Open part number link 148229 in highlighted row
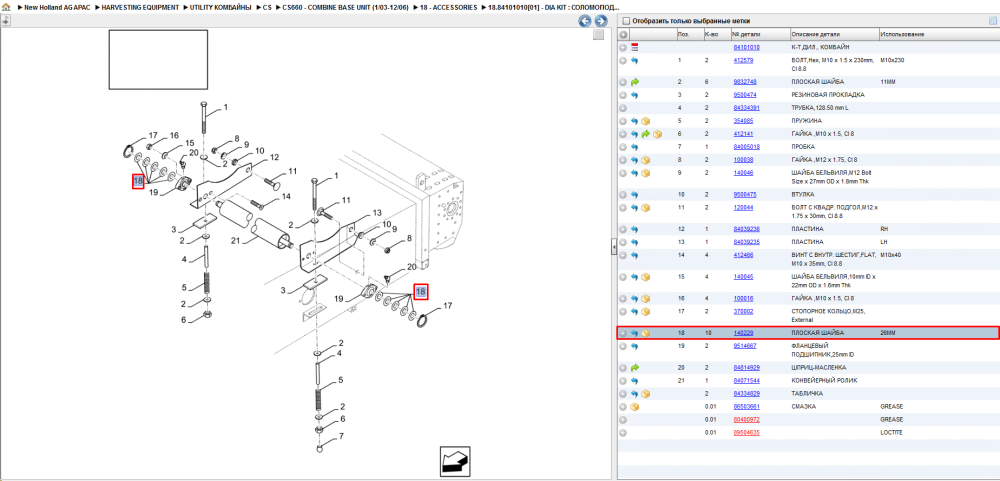1000x481 pixels. click(x=744, y=333)
